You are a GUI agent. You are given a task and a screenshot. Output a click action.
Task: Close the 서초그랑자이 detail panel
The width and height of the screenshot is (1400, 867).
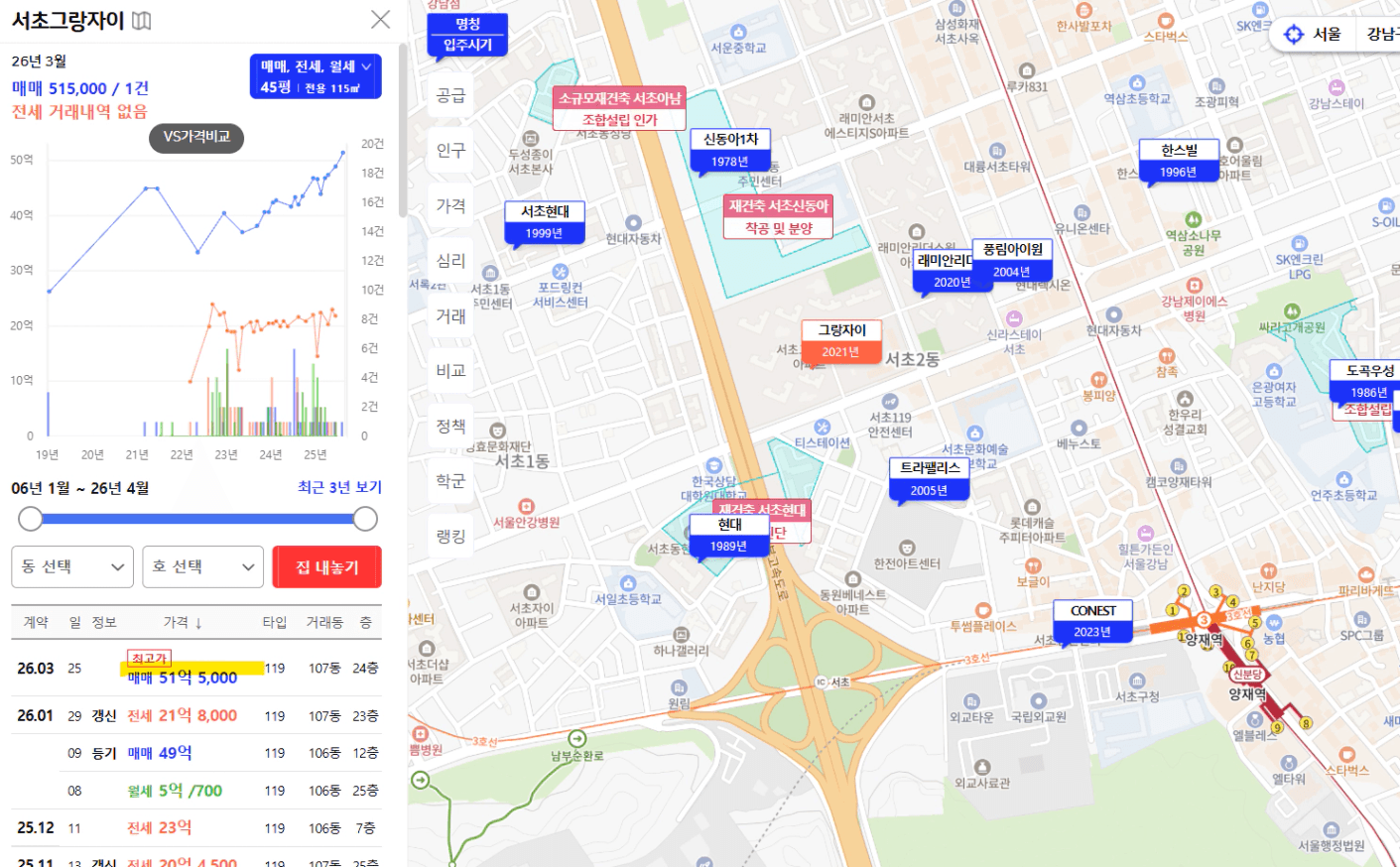(380, 19)
